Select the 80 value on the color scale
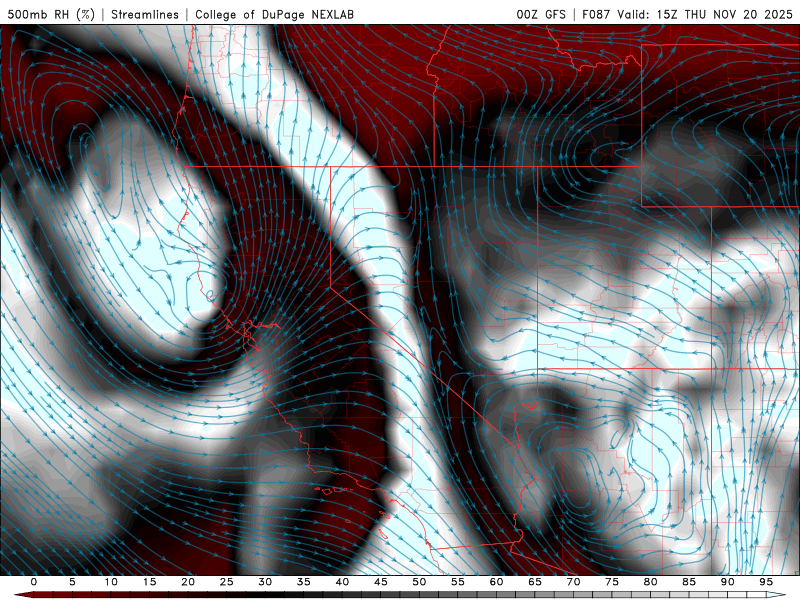Viewport: 800px width, 600px height. coord(650,582)
